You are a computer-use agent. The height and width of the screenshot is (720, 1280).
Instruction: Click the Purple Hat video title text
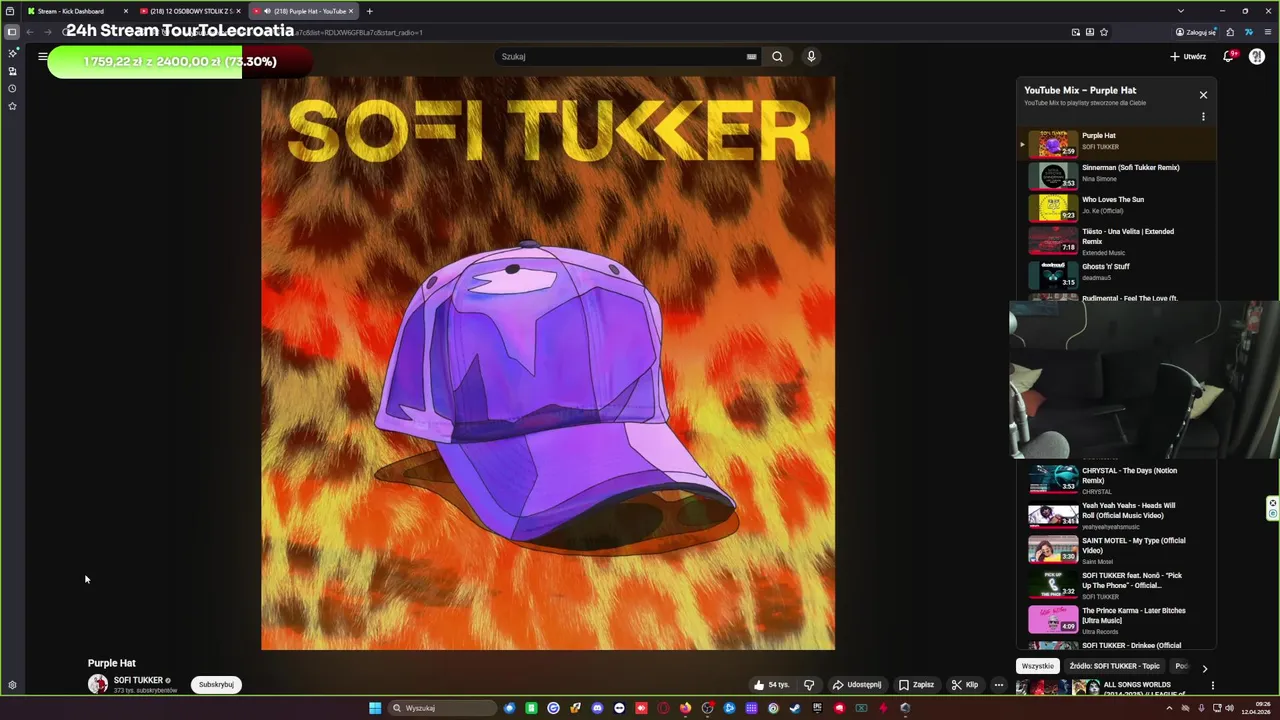(112, 663)
